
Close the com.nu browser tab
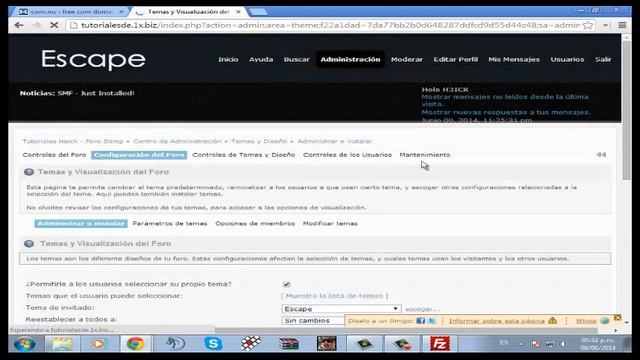[x=121, y=12]
